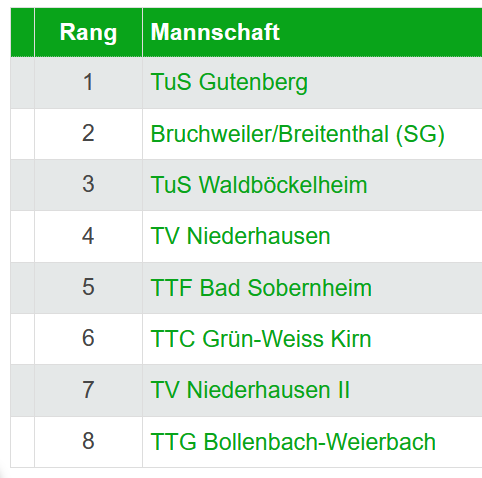Select rank 8 cell
Screen dimensions: 482x478
tap(88, 442)
